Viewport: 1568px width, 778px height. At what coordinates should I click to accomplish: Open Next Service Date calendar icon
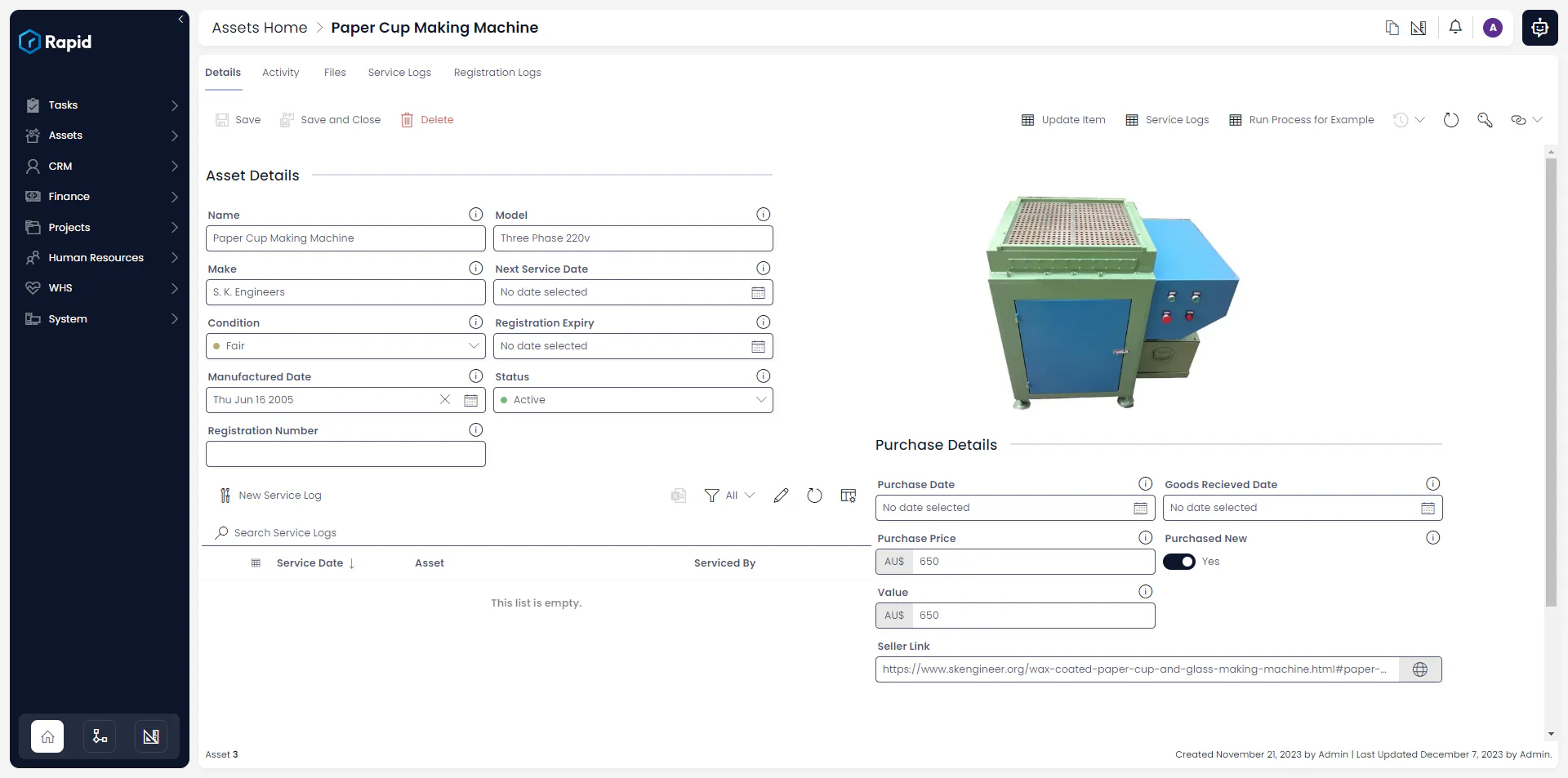tap(758, 292)
